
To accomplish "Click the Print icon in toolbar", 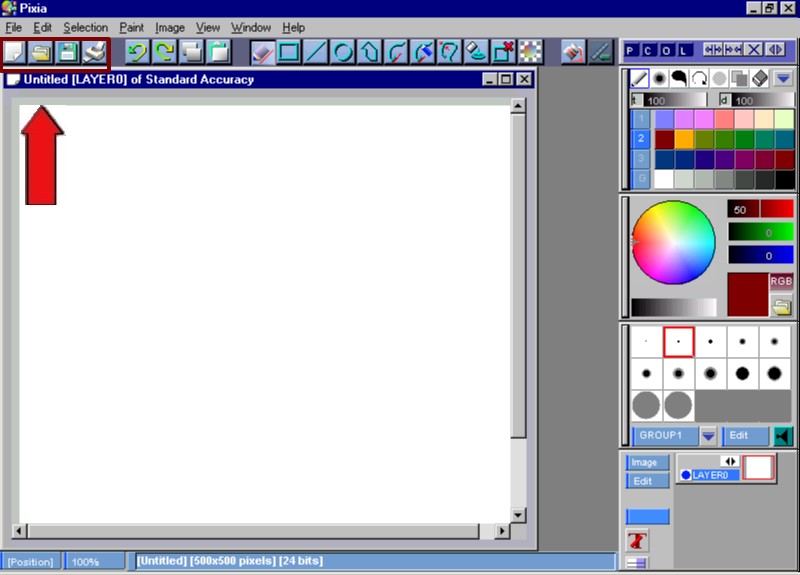I will 94,52.
